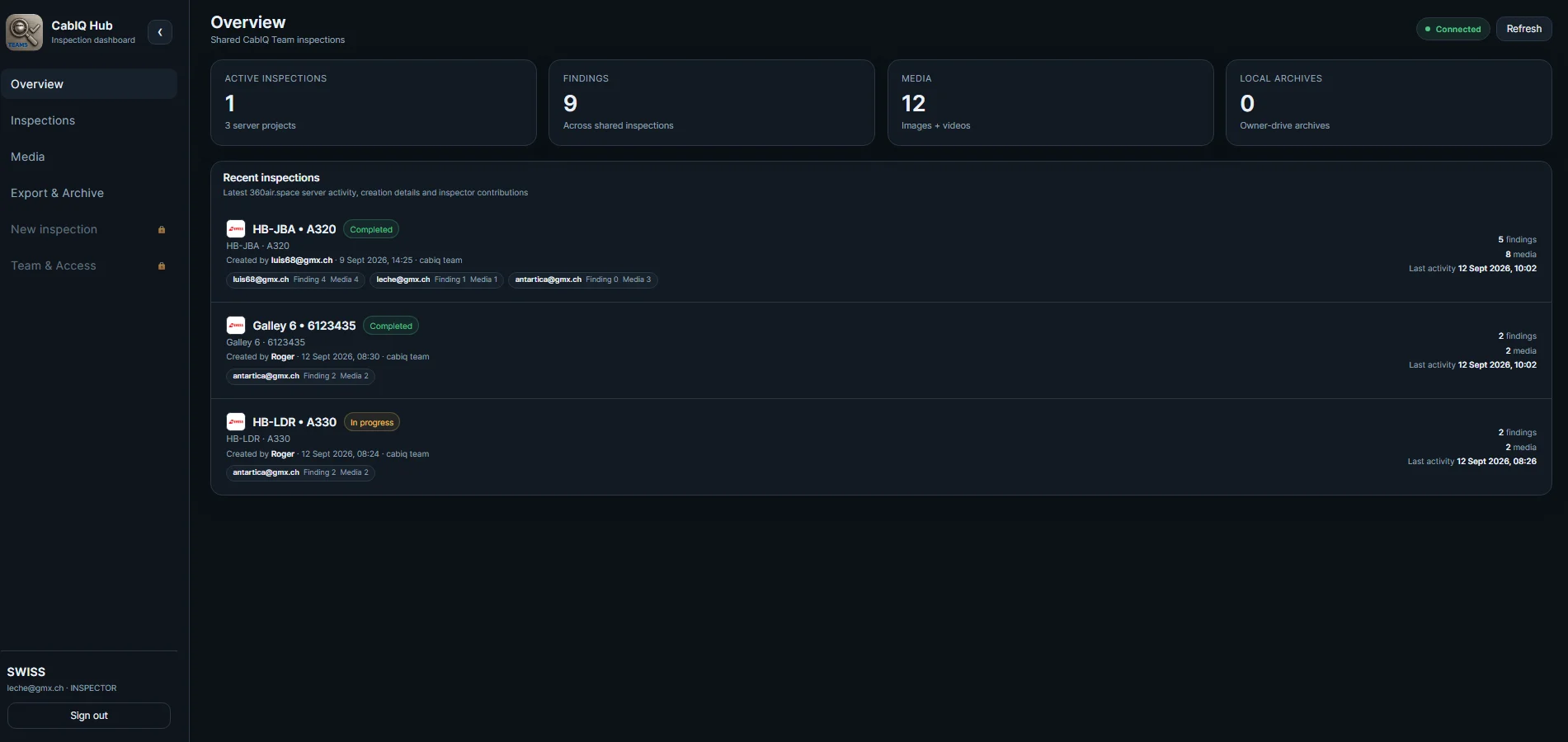Click 'HB-LDR · A330' subtitle text
1568x742 pixels.
point(258,439)
